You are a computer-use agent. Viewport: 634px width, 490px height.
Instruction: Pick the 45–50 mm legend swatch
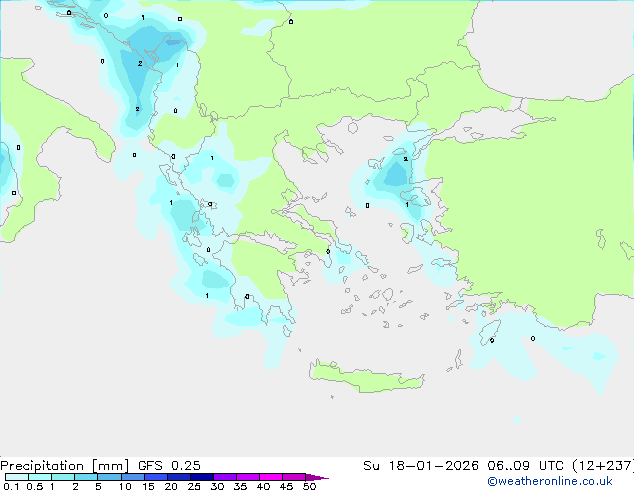coord(294,477)
